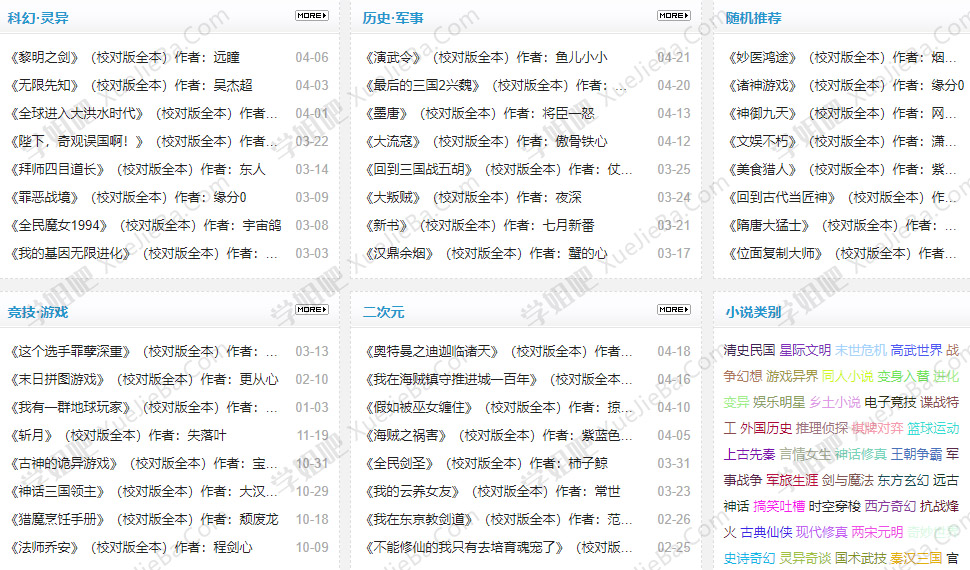This screenshot has height=570, width=970.
Task: Open the 竞技·游戏 category heading
Action: pos(38,312)
